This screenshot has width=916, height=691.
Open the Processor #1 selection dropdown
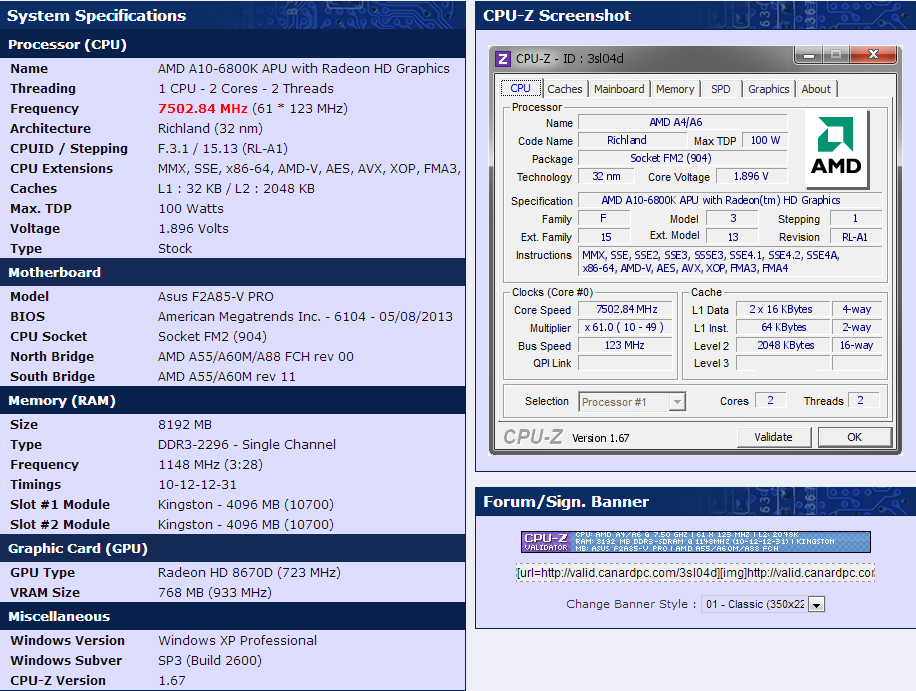pyautogui.click(x=632, y=402)
